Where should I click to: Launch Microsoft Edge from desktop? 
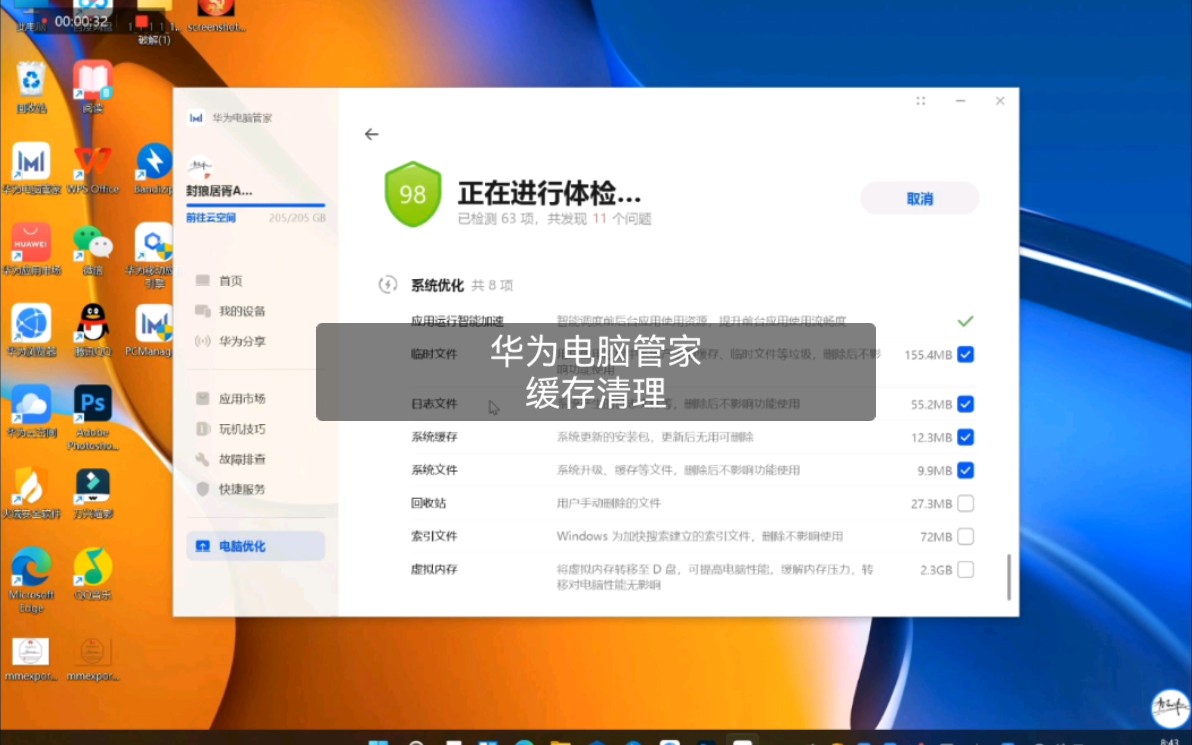31,579
